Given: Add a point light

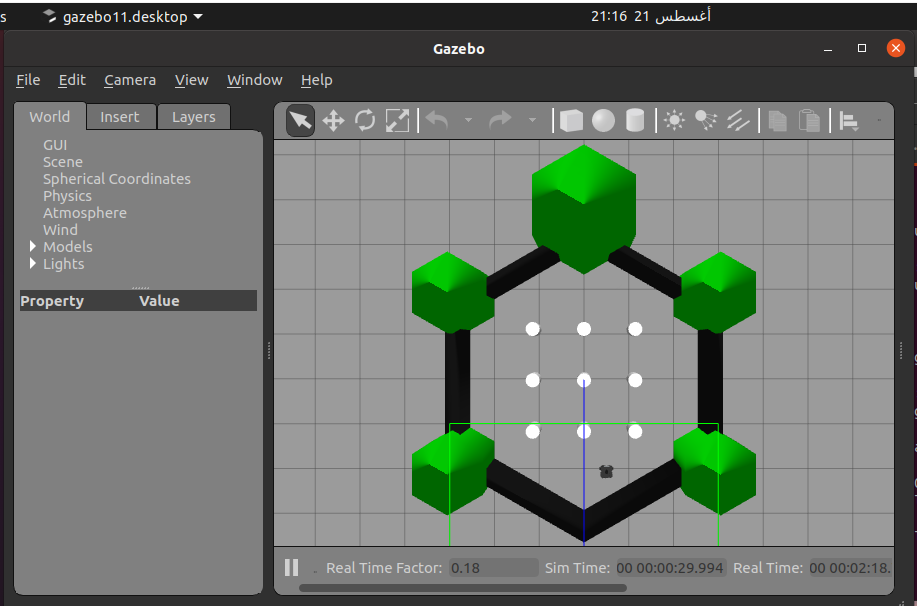Looking at the screenshot, I should (674, 120).
